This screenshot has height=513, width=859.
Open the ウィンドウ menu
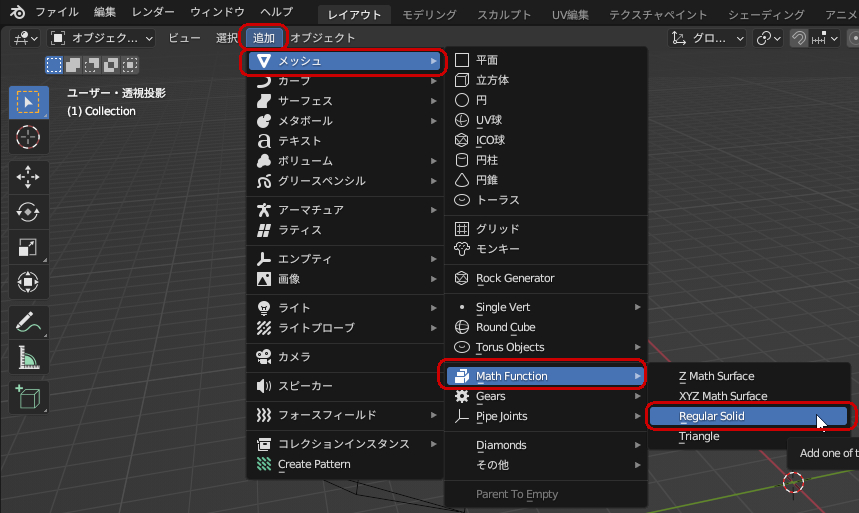[x=217, y=12]
